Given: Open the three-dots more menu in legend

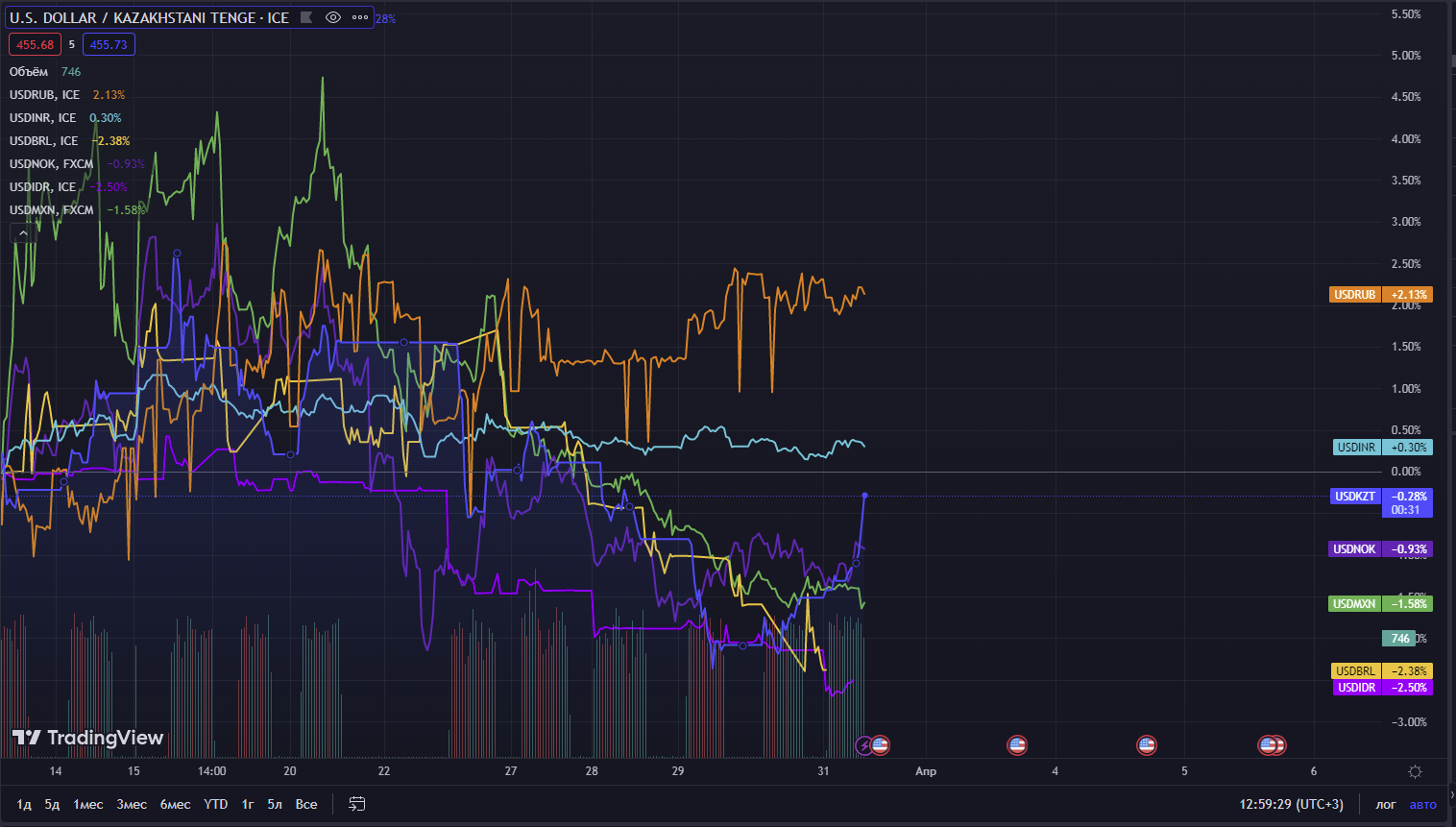Looking at the screenshot, I should pos(360,17).
